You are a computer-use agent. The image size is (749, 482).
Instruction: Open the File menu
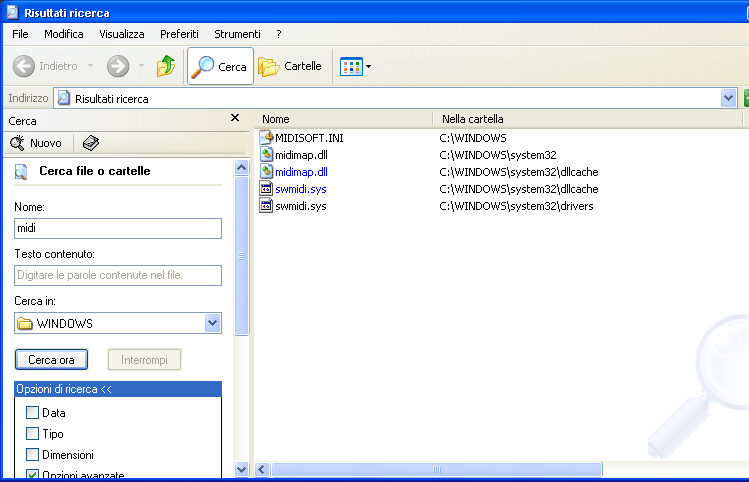pyautogui.click(x=20, y=34)
